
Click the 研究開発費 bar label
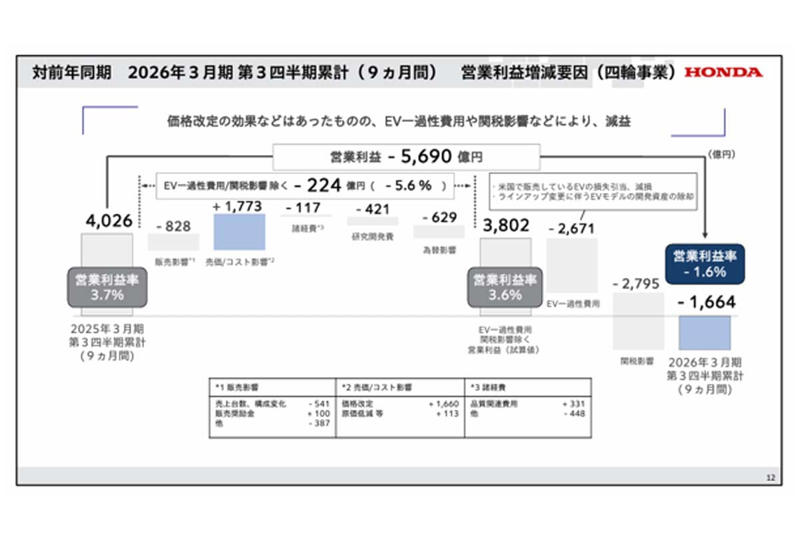(372, 237)
